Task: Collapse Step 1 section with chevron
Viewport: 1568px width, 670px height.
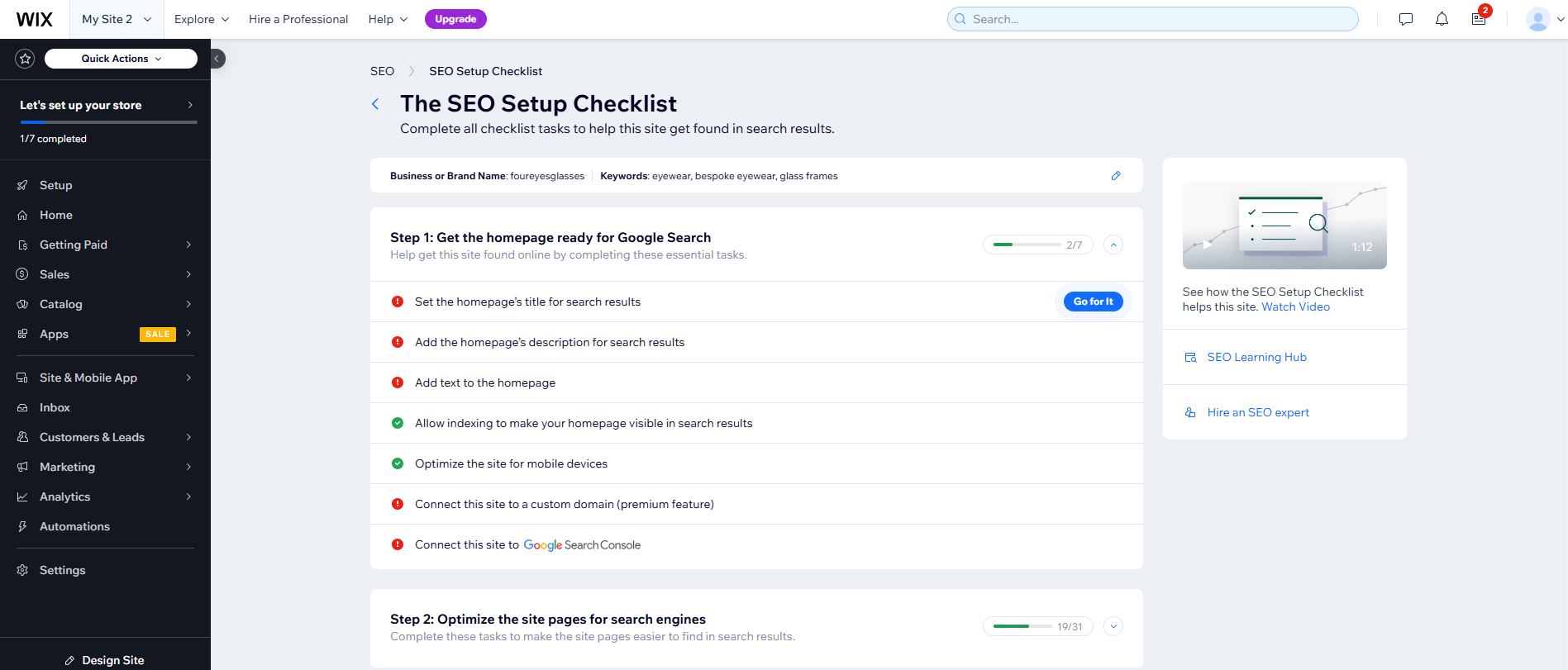Action: click(1113, 245)
